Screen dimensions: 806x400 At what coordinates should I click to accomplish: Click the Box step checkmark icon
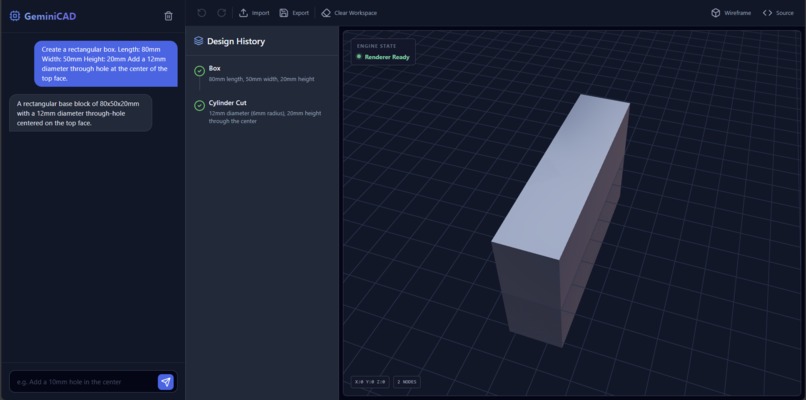pyautogui.click(x=199, y=71)
